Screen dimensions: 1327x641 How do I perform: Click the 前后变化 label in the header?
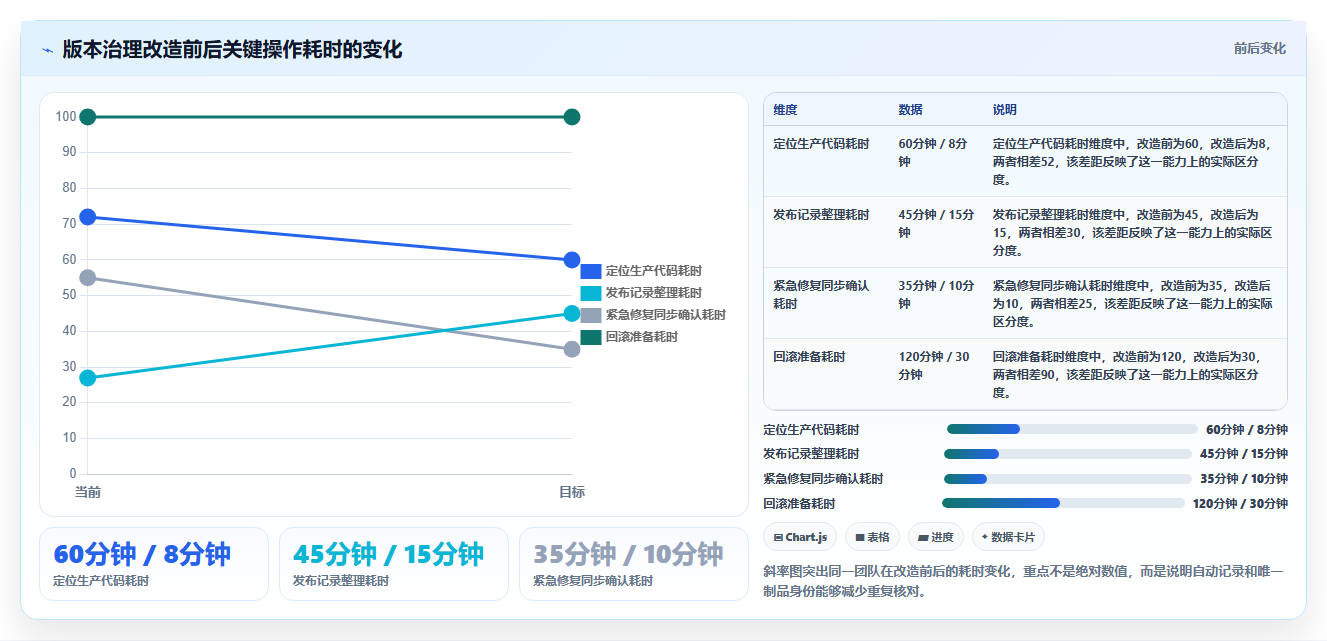point(1259,48)
